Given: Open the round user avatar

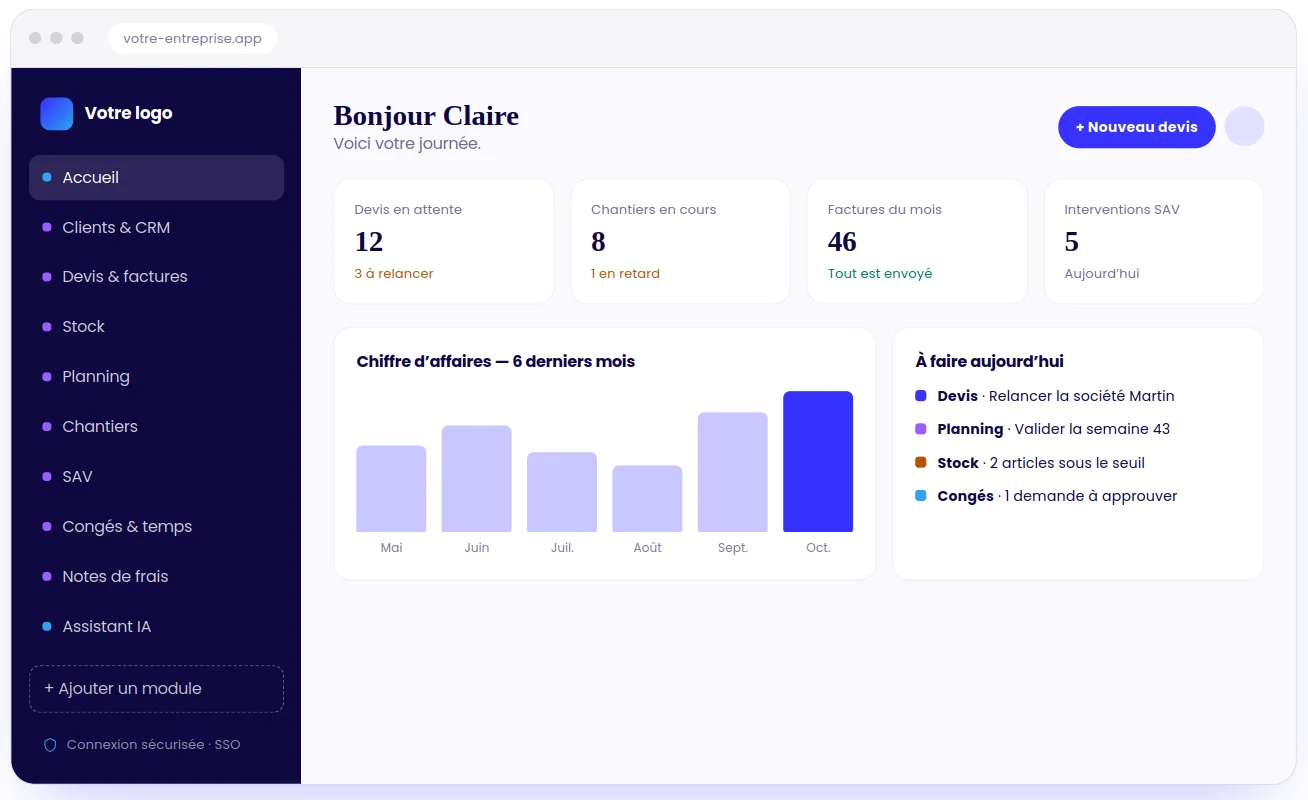Looking at the screenshot, I should 1244,127.
